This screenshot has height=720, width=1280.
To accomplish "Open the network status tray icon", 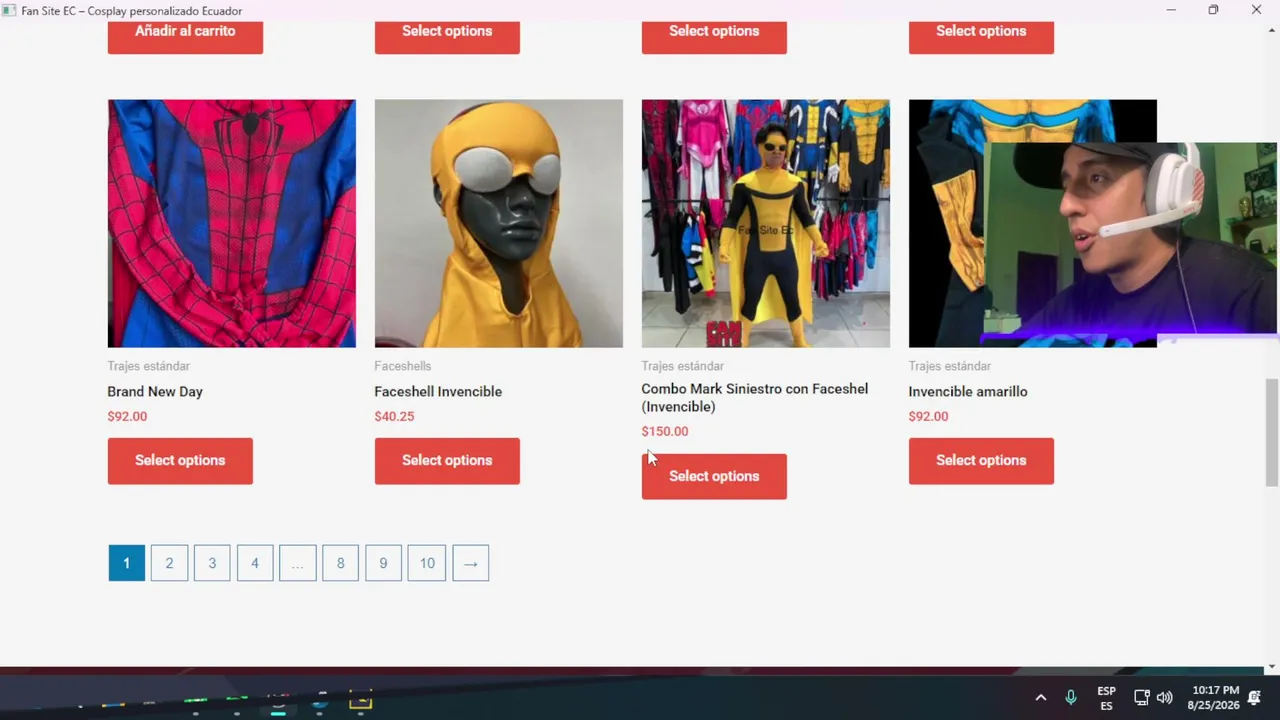I will click(x=1142, y=698).
